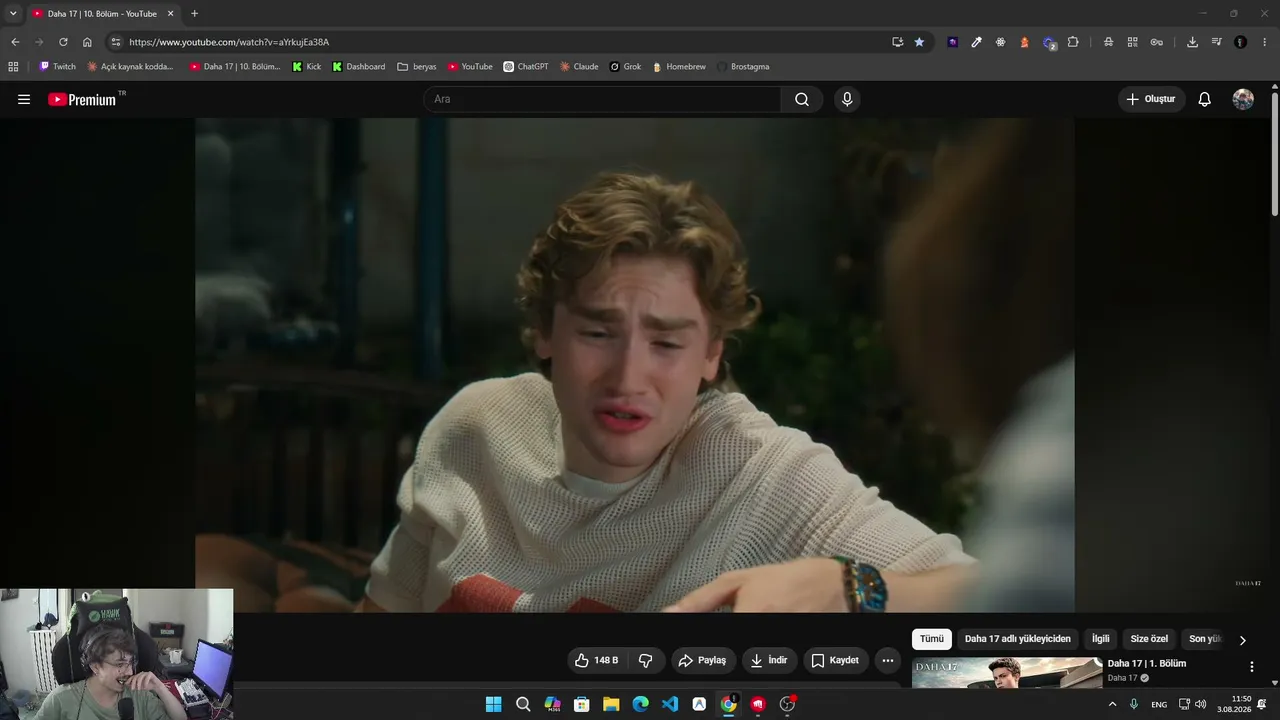Open the Kick bookmark
1280x720 pixels.
[x=306, y=67]
